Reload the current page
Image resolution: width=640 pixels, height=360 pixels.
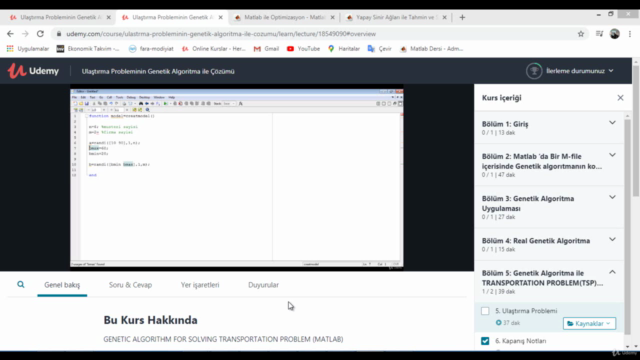pos(40,34)
